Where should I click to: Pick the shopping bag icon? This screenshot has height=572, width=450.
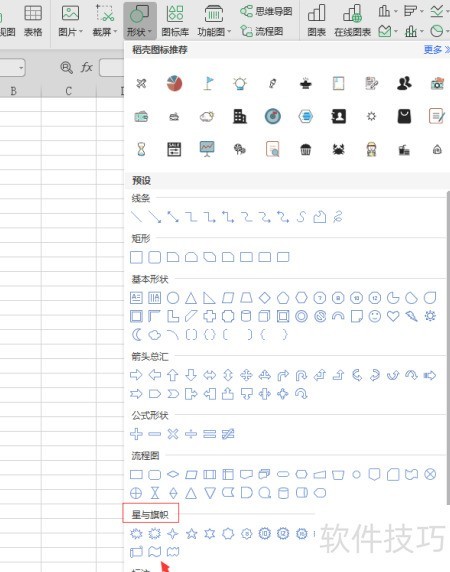[404, 117]
